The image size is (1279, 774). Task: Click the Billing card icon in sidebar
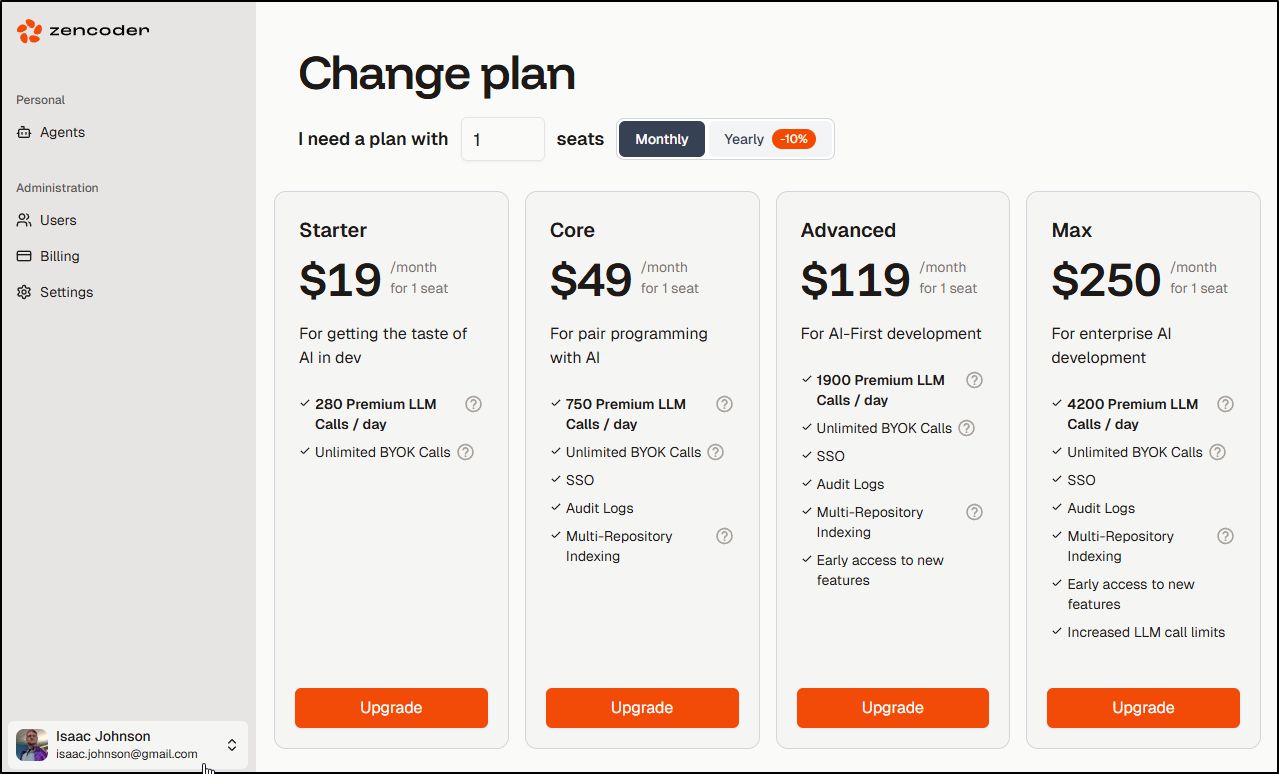tap(24, 256)
